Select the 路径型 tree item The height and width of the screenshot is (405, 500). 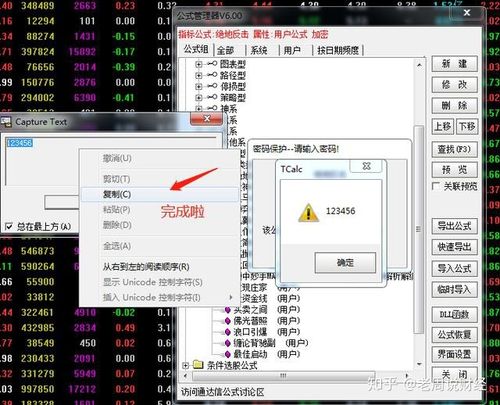point(233,75)
